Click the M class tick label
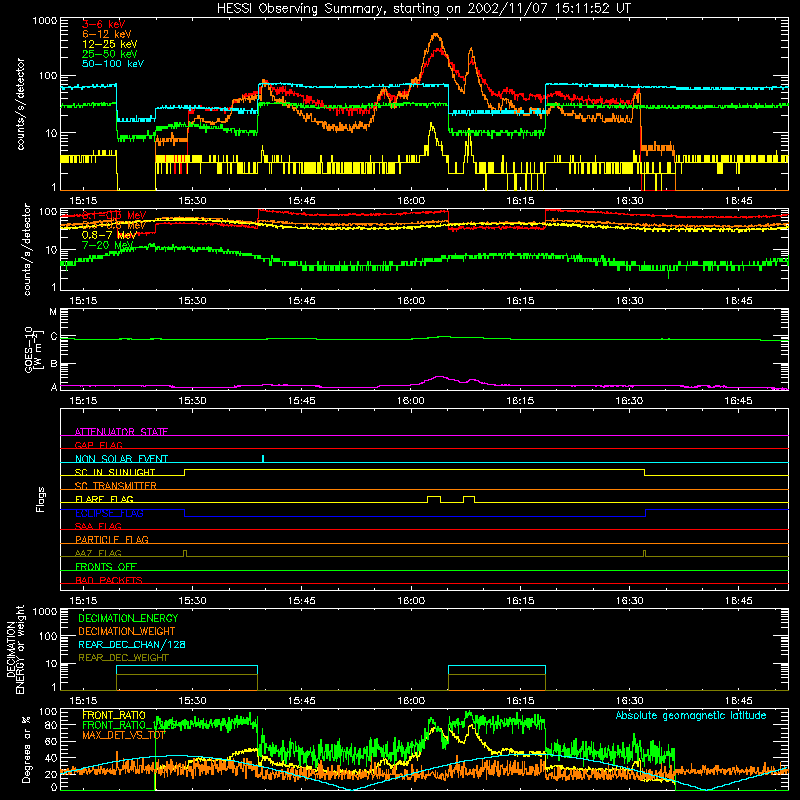Image resolution: width=800 pixels, height=800 pixels. pos(53,312)
